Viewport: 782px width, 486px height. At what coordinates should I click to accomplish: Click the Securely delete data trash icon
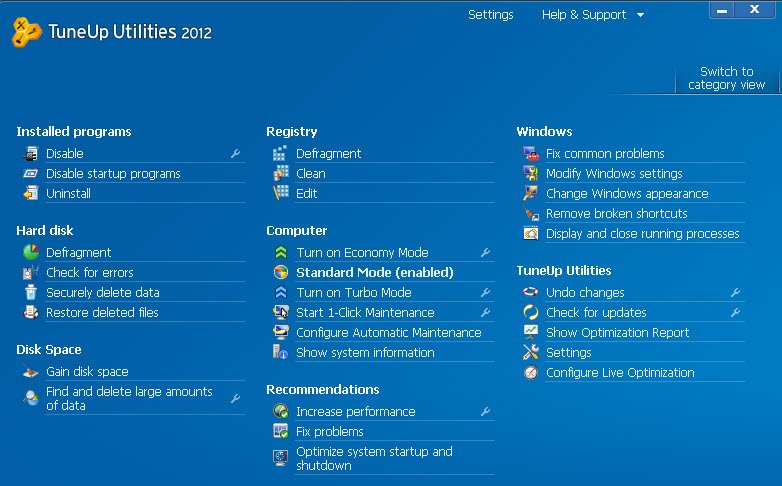[x=30, y=292]
